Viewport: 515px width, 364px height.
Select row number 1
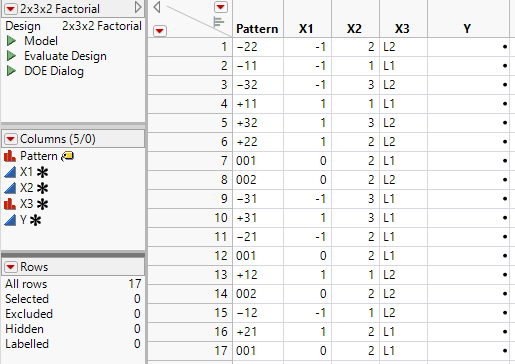coord(190,47)
